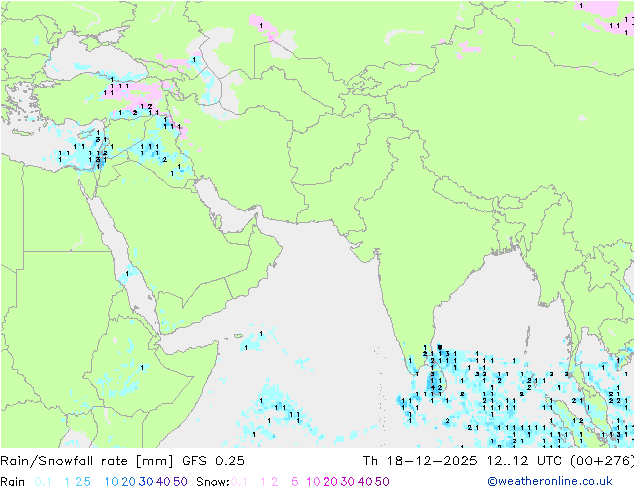Viewport: 634px width, 490px height.
Task: Click the 'GFS 0.25' model label
Action: (x=213, y=461)
